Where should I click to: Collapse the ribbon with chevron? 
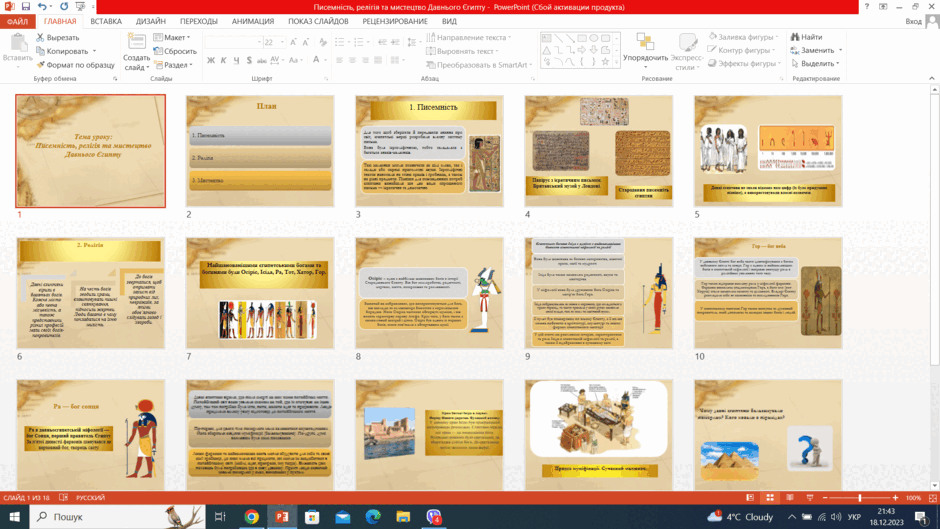932,79
